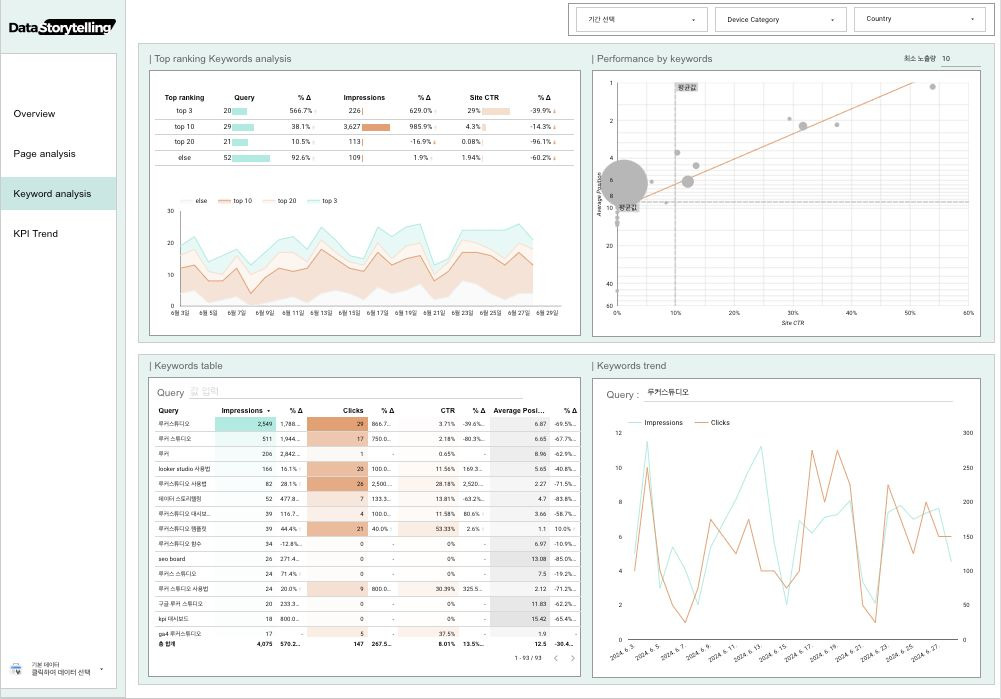
Task: Click the 53.33% CTR cell
Action: point(428,529)
